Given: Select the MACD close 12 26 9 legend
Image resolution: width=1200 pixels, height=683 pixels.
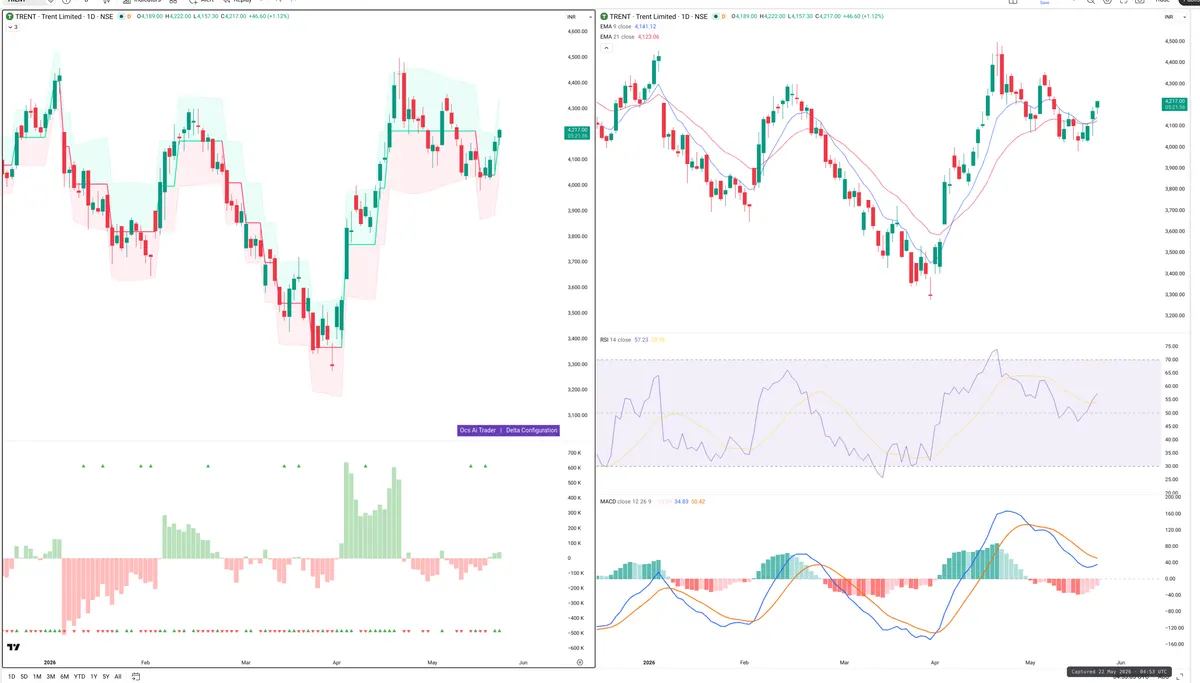Looking at the screenshot, I should click(626, 501).
